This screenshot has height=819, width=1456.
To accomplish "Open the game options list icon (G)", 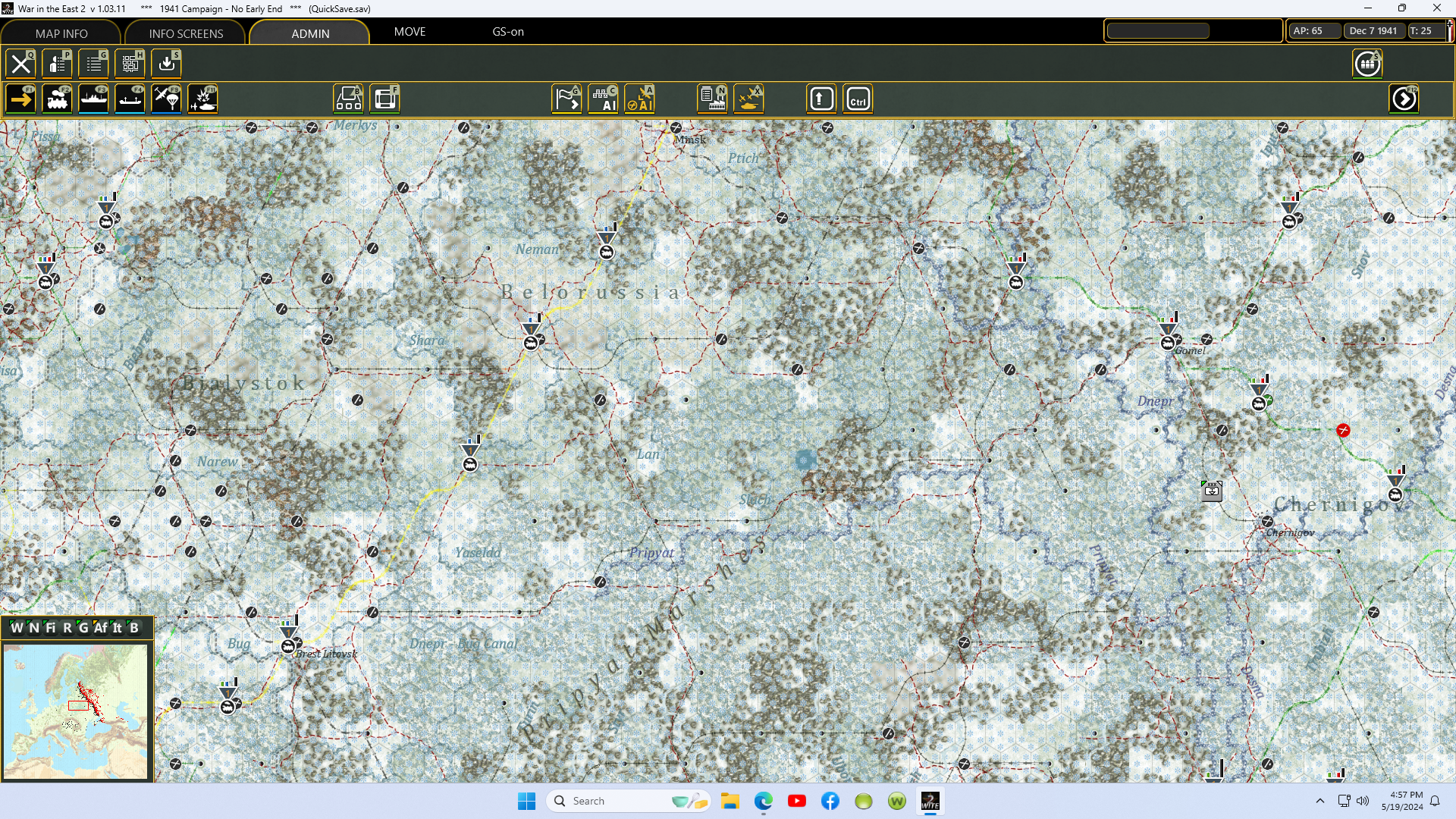I will click(94, 64).
